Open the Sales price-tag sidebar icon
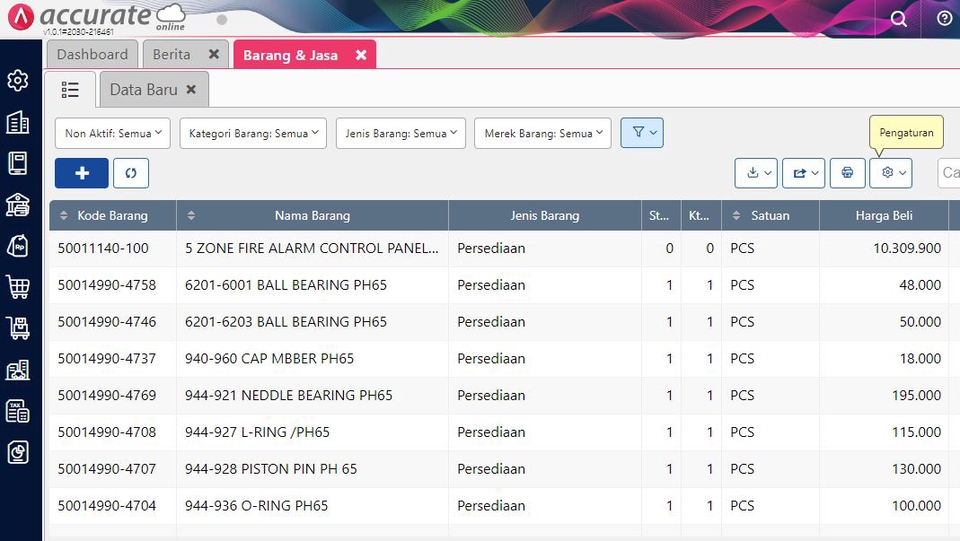 (18, 246)
